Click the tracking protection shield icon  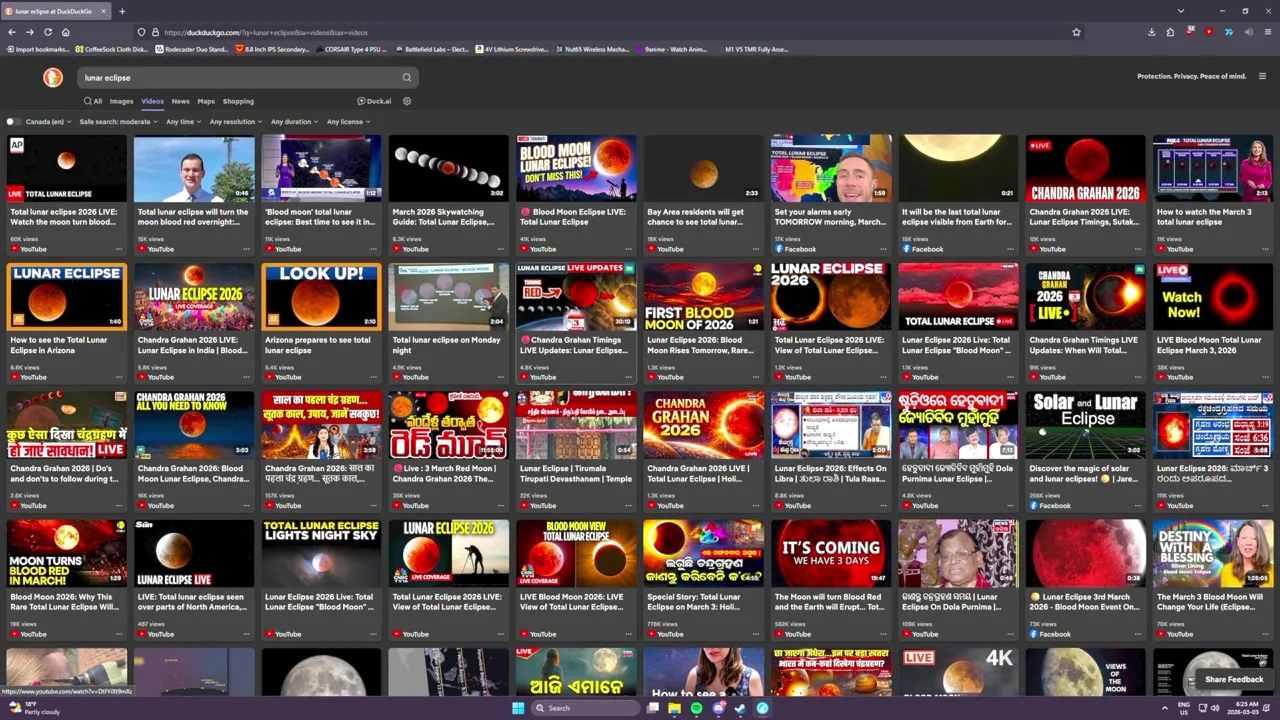(x=141, y=32)
